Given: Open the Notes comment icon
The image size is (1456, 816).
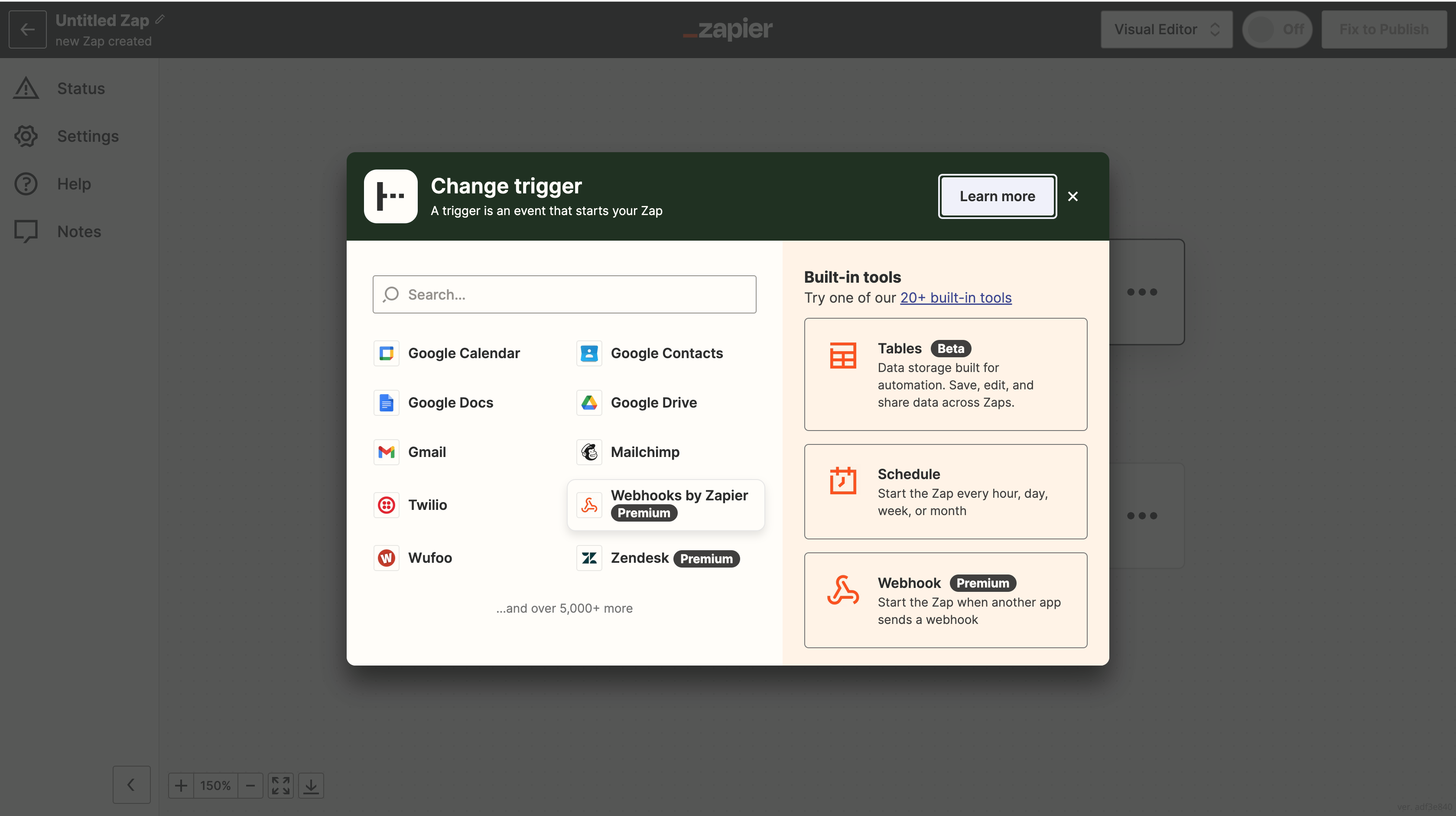Looking at the screenshot, I should (26, 231).
